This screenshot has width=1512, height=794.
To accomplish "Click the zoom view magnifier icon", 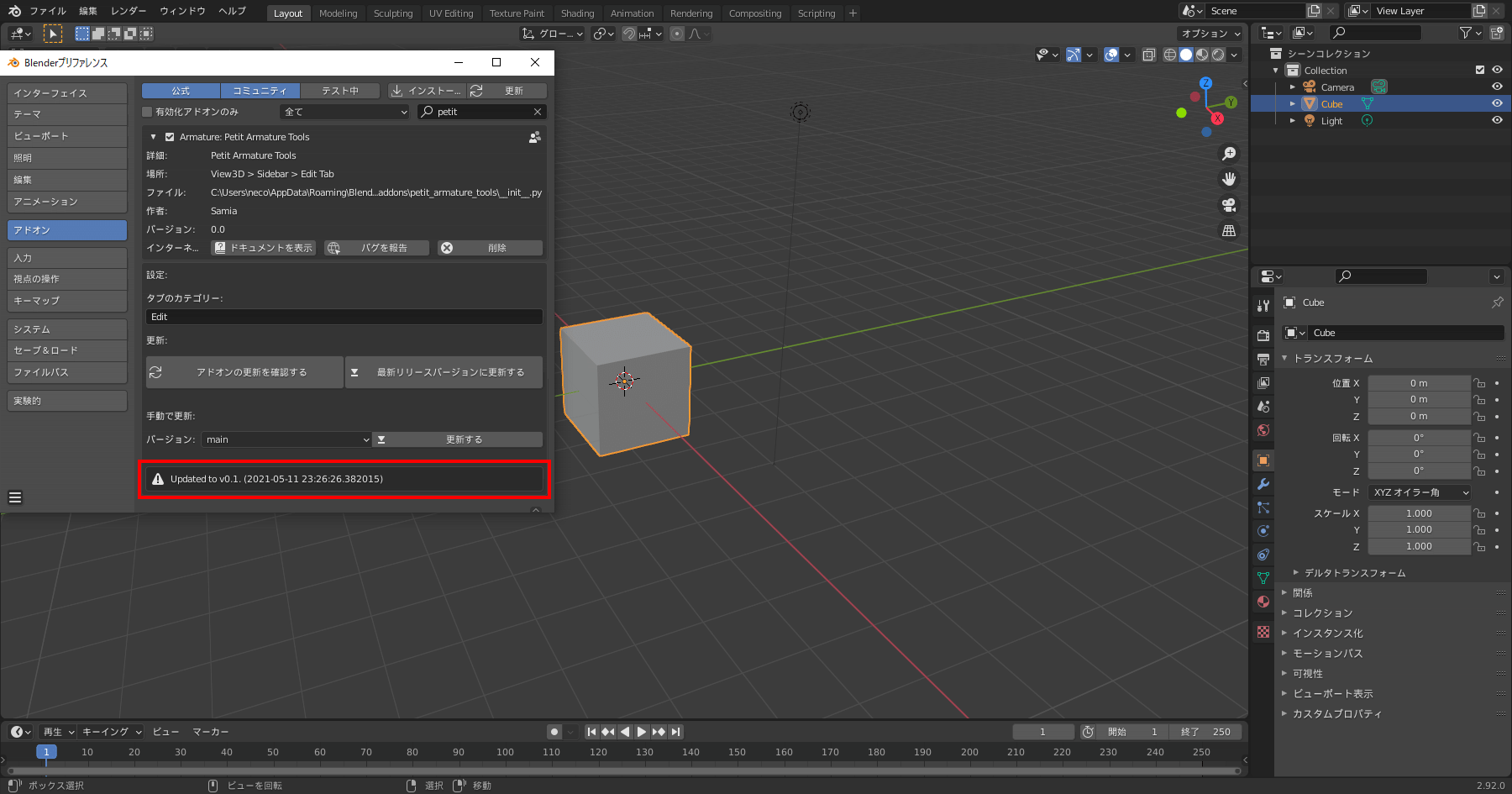I will point(1229,154).
